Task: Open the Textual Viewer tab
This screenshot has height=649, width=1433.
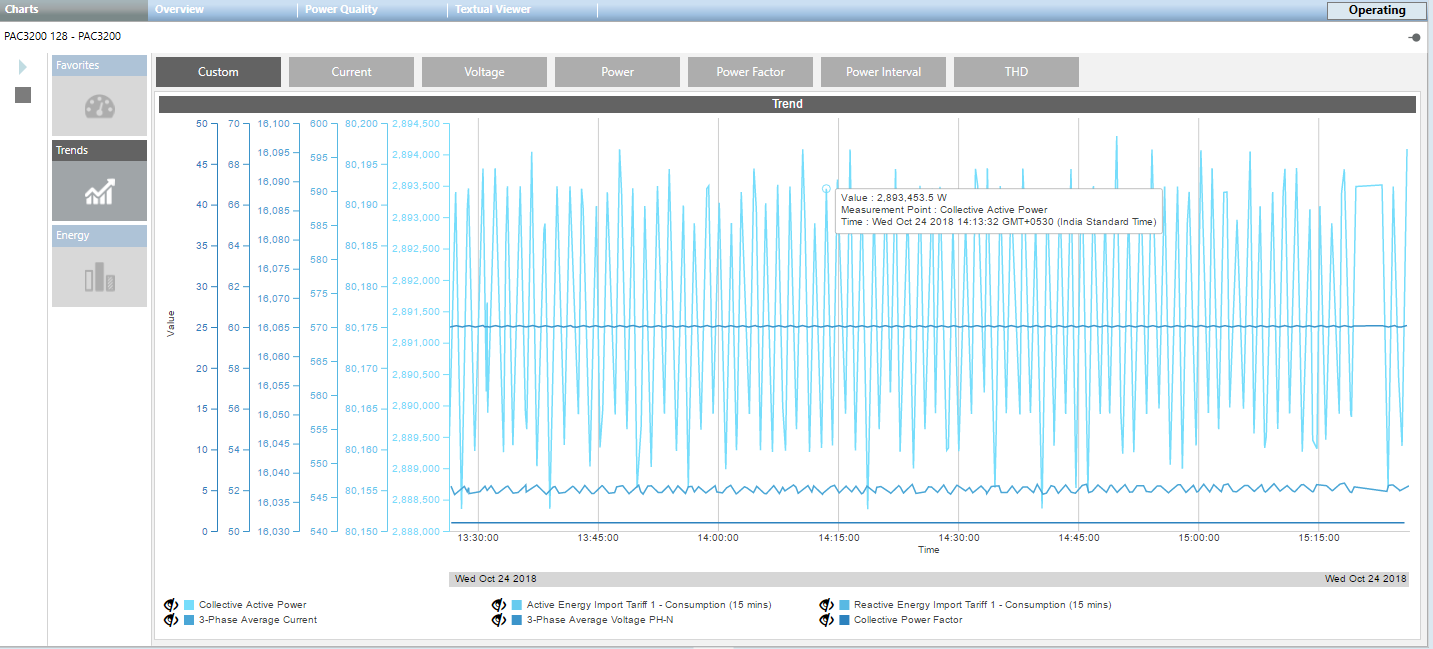Action: (x=492, y=10)
